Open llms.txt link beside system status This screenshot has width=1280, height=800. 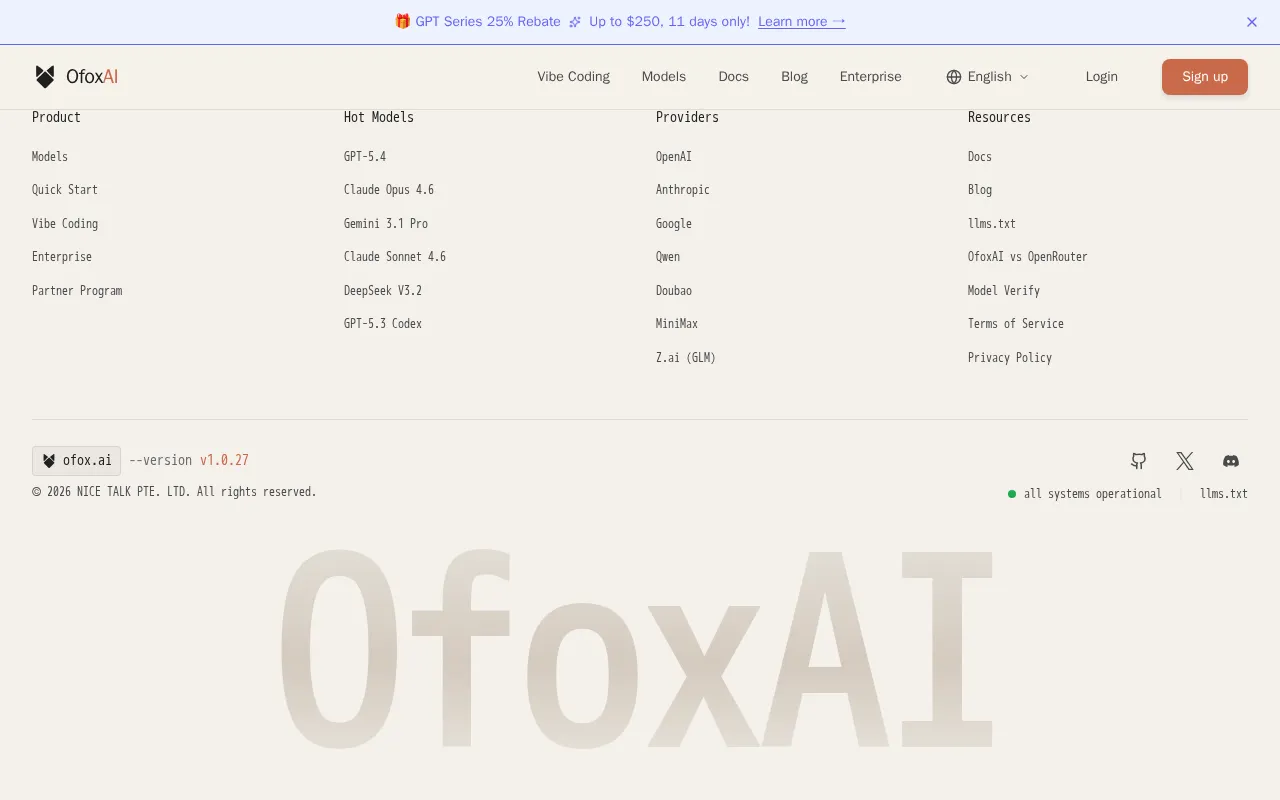click(x=1224, y=494)
